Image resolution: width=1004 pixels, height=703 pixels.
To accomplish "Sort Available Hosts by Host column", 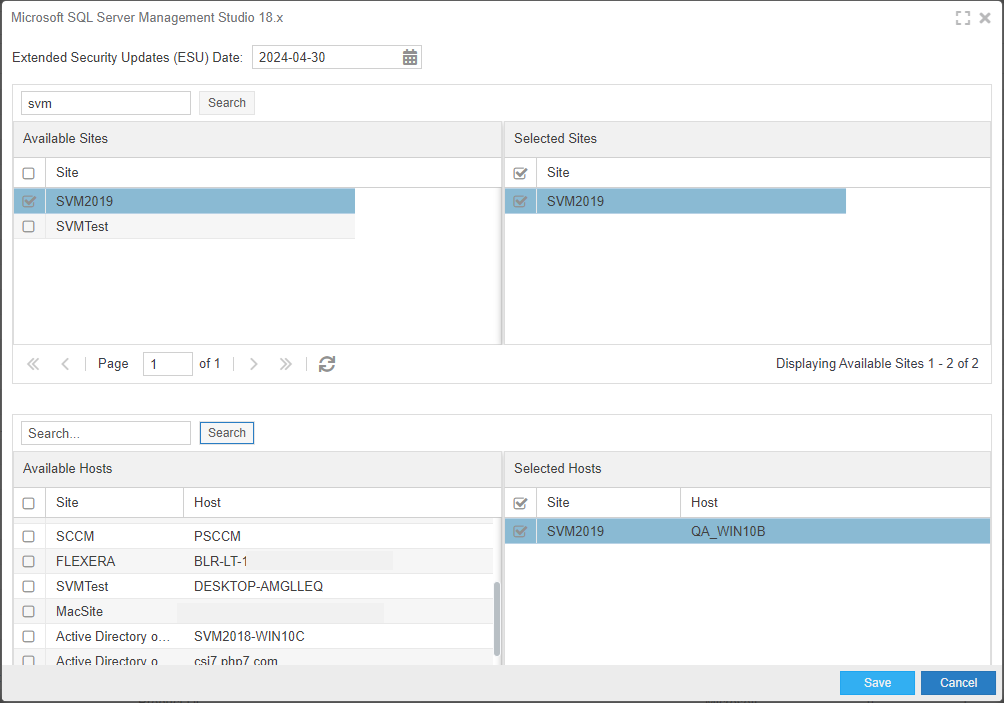I will point(343,503).
